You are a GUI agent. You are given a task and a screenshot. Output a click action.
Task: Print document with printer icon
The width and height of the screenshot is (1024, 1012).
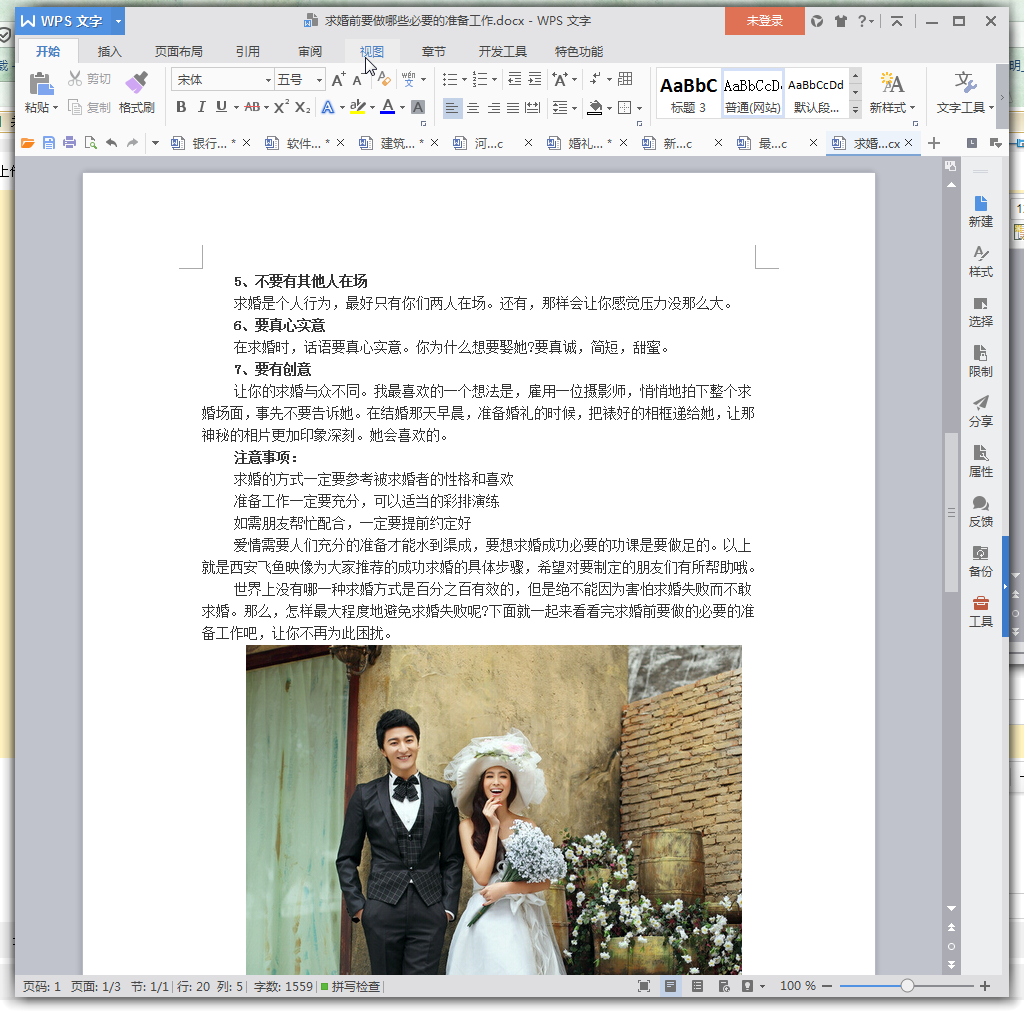click(x=69, y=143)
